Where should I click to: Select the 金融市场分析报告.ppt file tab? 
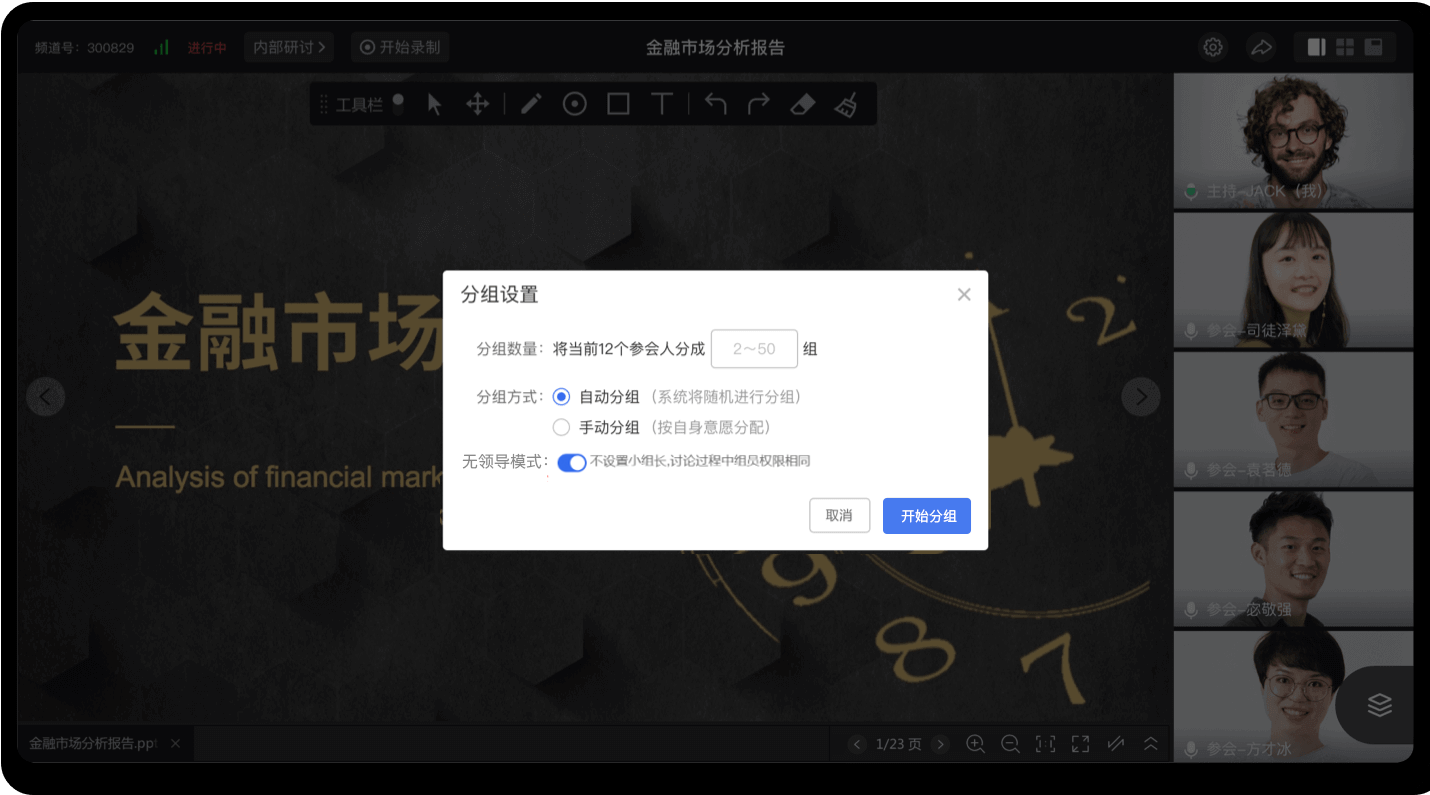pyautogui.click(x=93, y=744)
